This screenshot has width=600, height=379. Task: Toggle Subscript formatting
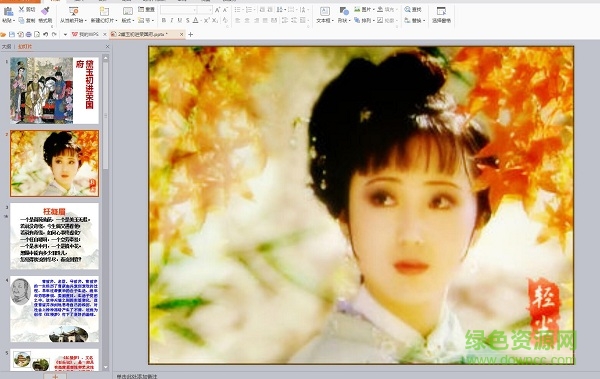pos(215,20)
